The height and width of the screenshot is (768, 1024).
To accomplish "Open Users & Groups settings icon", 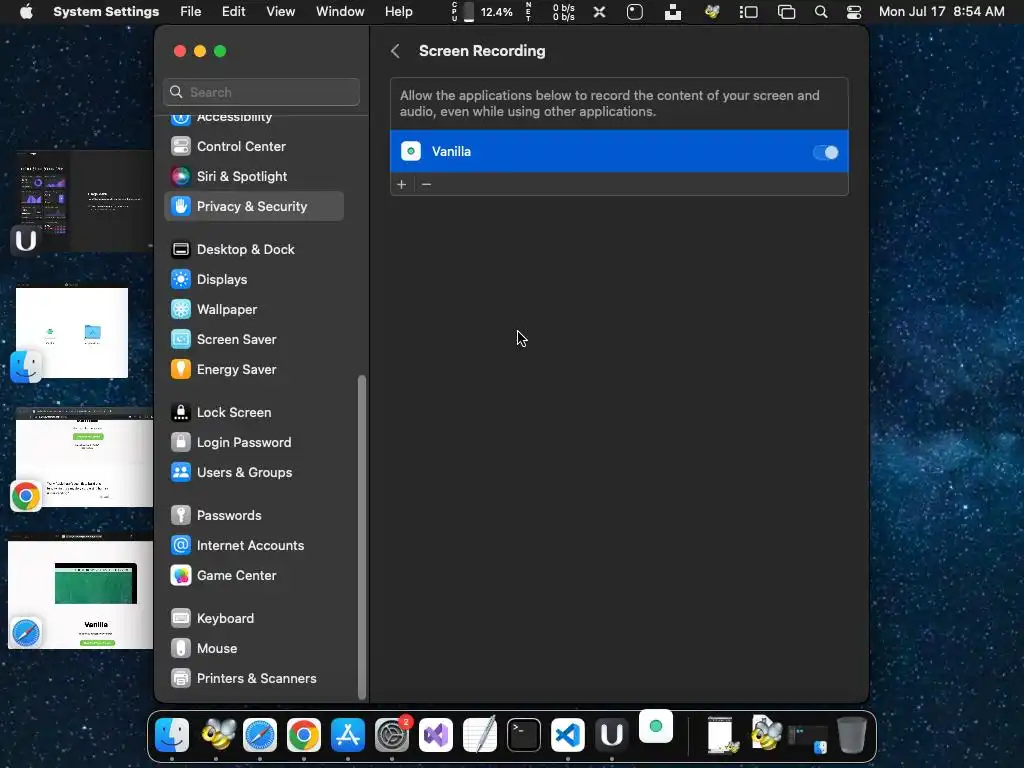I will [181, 473].
